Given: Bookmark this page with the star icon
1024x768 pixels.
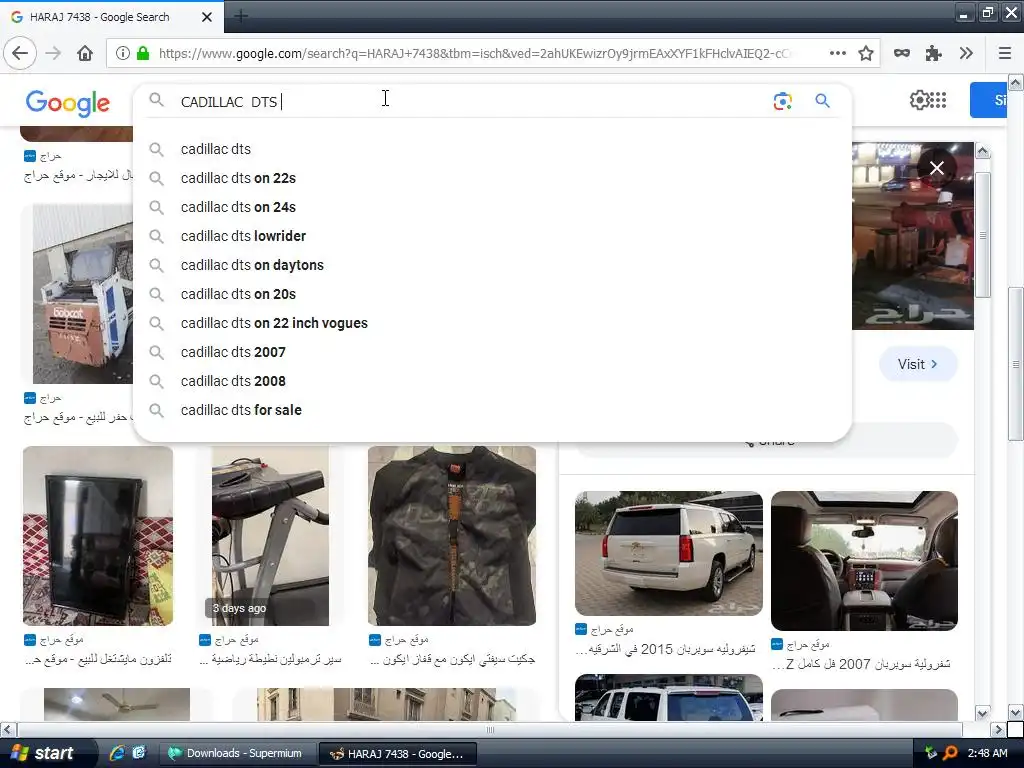Looking at the screenshot, I should pos(866,53).
